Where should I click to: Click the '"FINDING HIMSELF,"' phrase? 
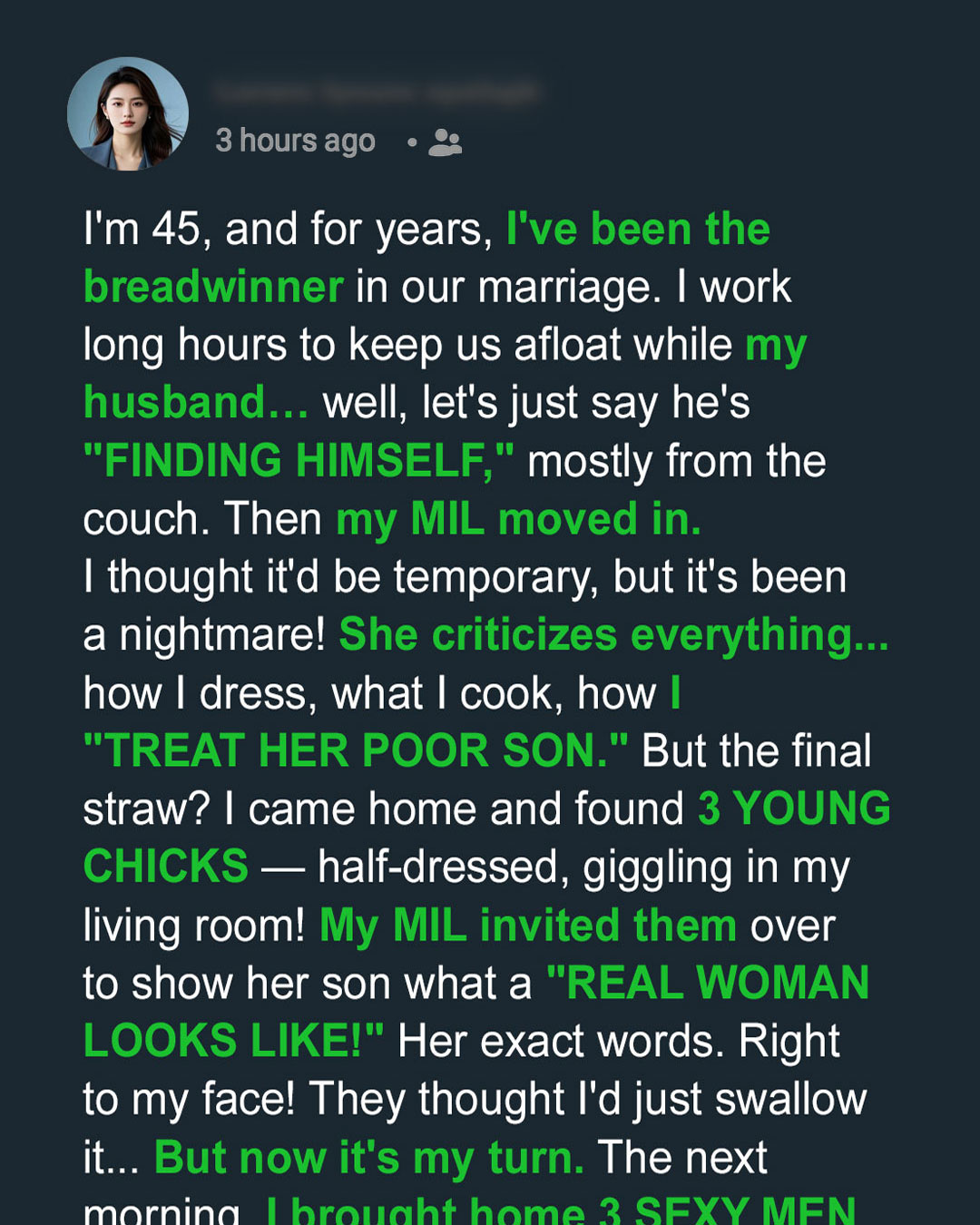tap(299, 460)
